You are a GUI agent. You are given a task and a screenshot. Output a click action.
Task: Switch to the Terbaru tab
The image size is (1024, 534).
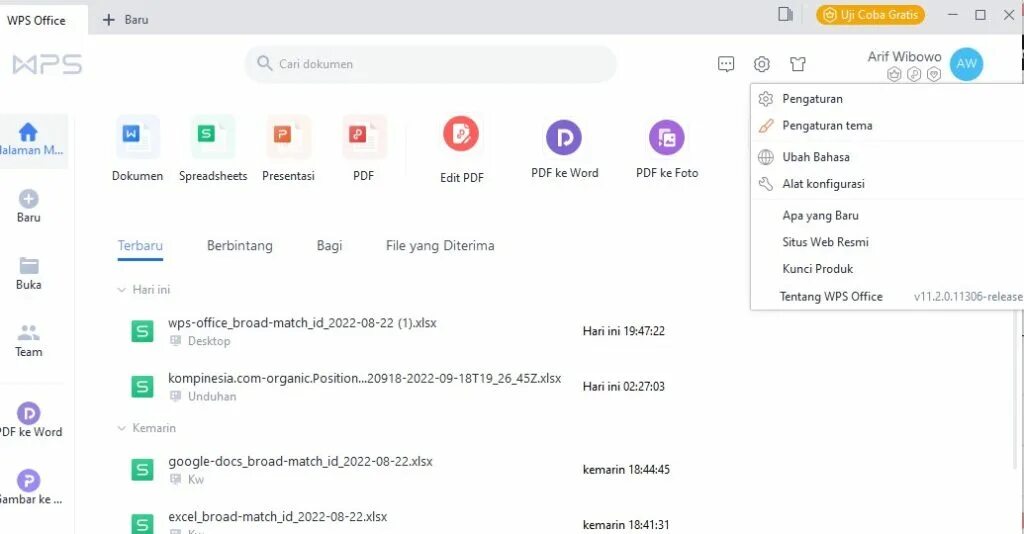140,246
